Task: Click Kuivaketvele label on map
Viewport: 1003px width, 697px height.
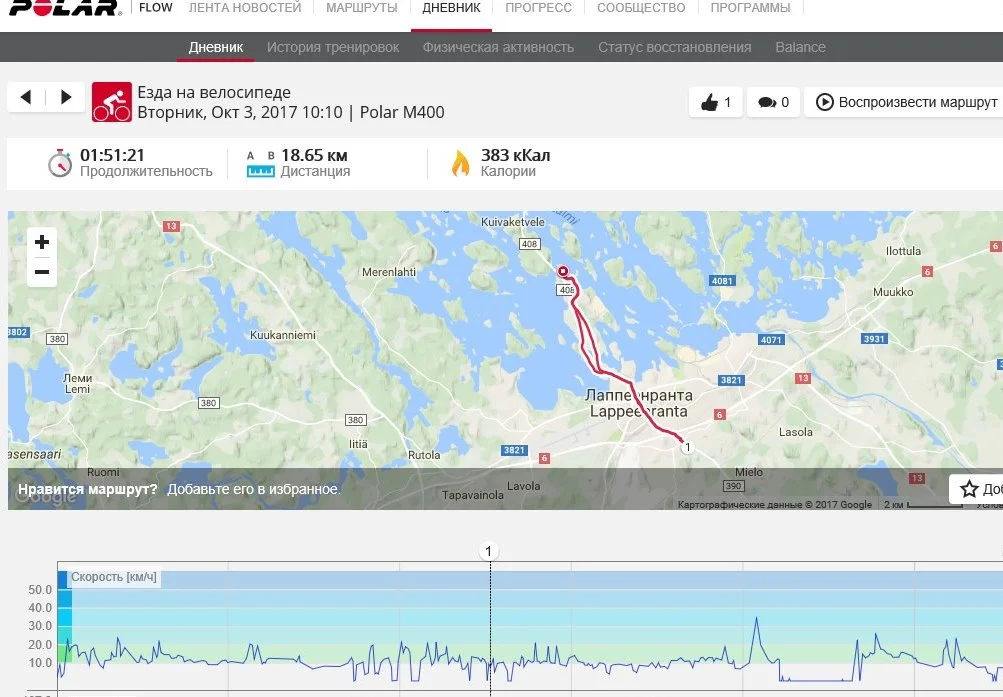Action: coord(513,222)
